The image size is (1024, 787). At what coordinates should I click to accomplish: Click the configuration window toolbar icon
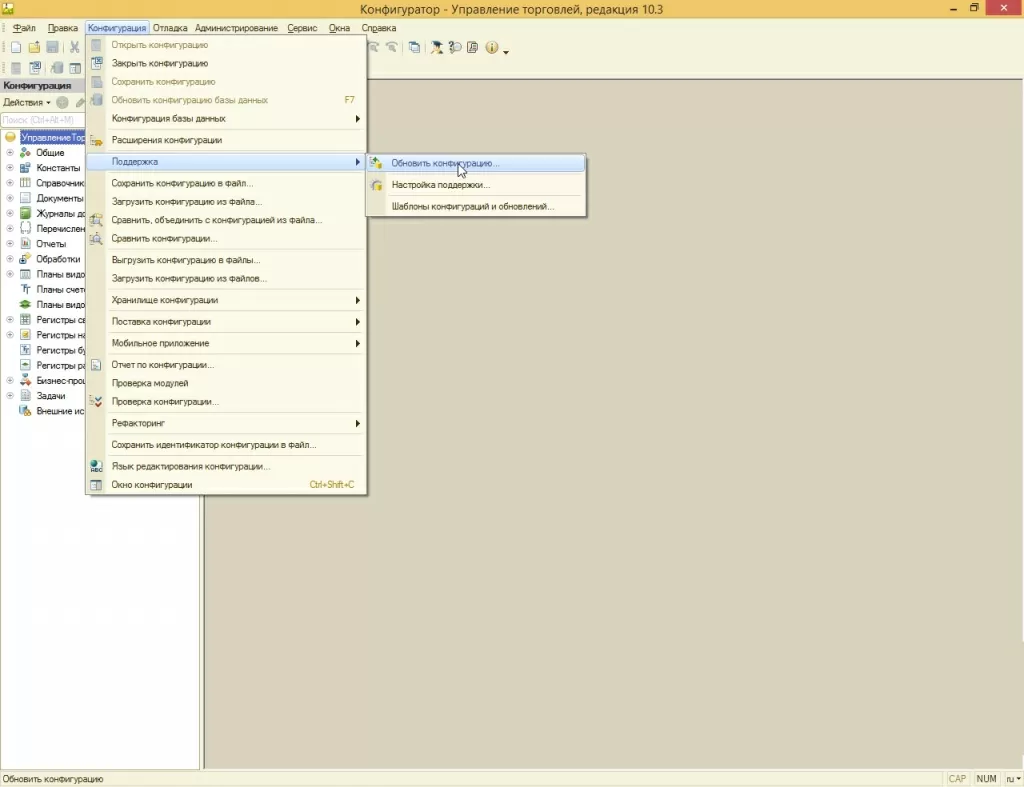[75, 67]
